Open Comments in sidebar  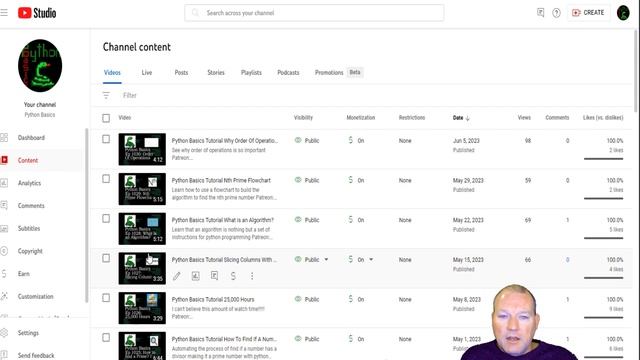pos(31,206)
